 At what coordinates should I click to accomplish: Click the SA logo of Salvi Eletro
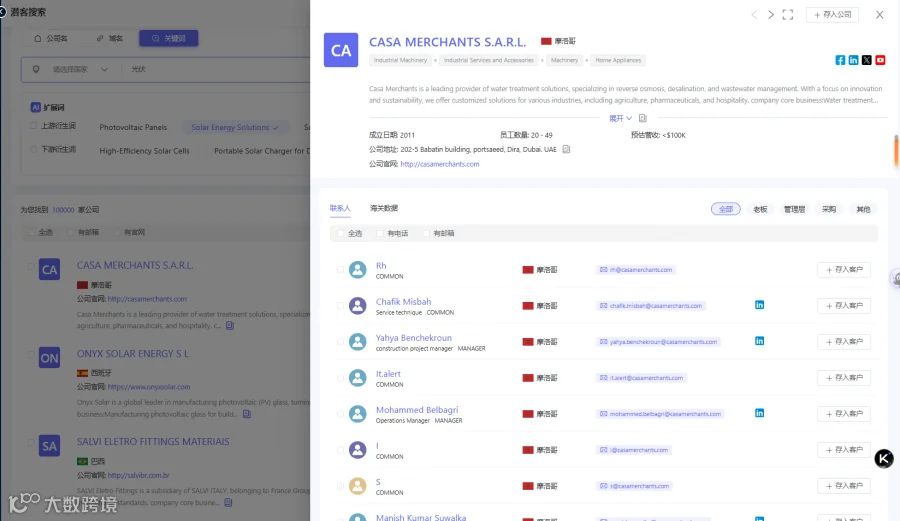pyautogui.click(x=49, y=446)
